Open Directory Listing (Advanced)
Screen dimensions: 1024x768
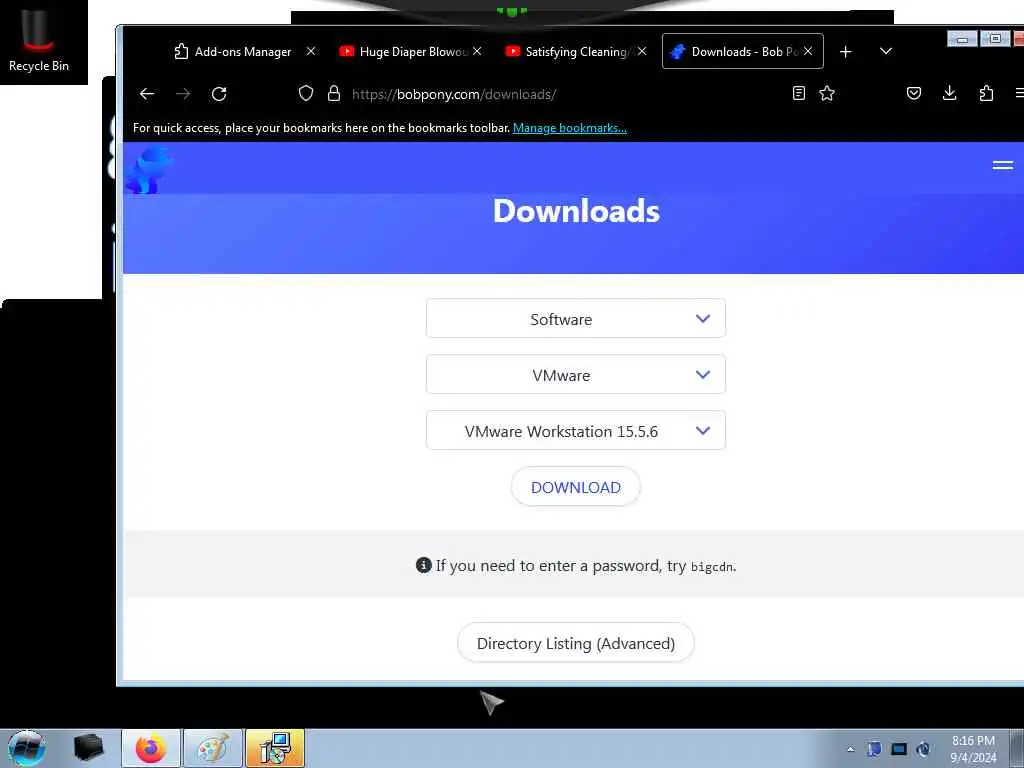point(575,643)
